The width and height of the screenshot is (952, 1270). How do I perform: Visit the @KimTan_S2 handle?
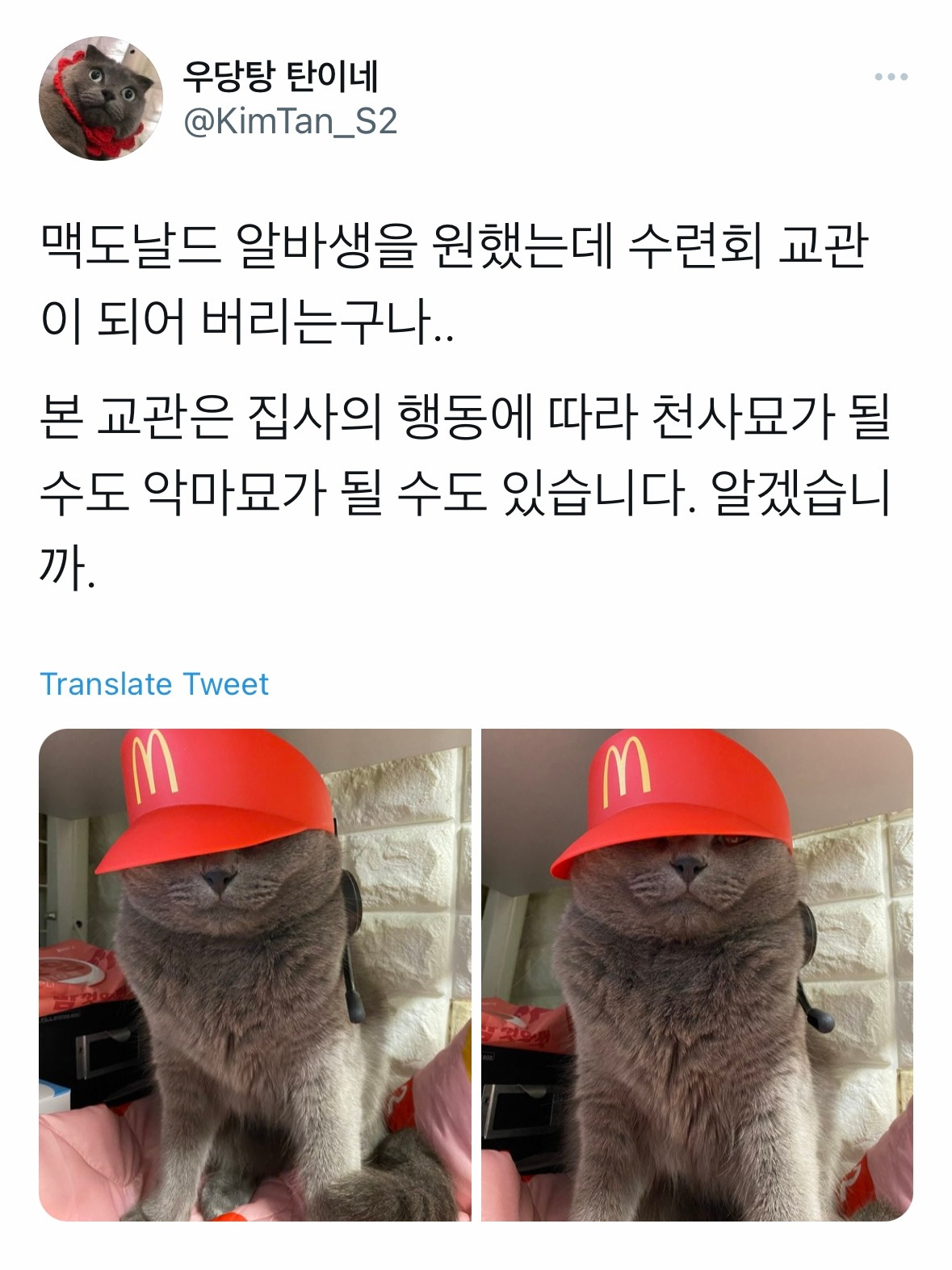291,122
